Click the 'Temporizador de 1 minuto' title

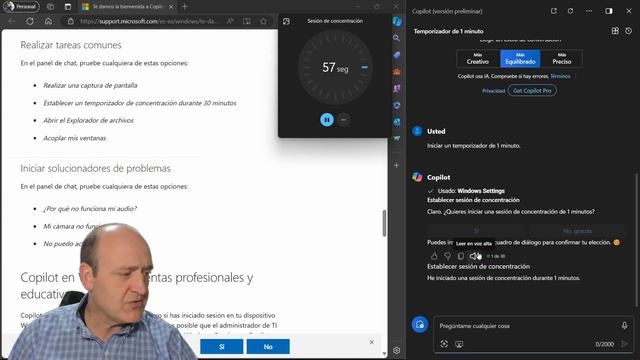449,31
